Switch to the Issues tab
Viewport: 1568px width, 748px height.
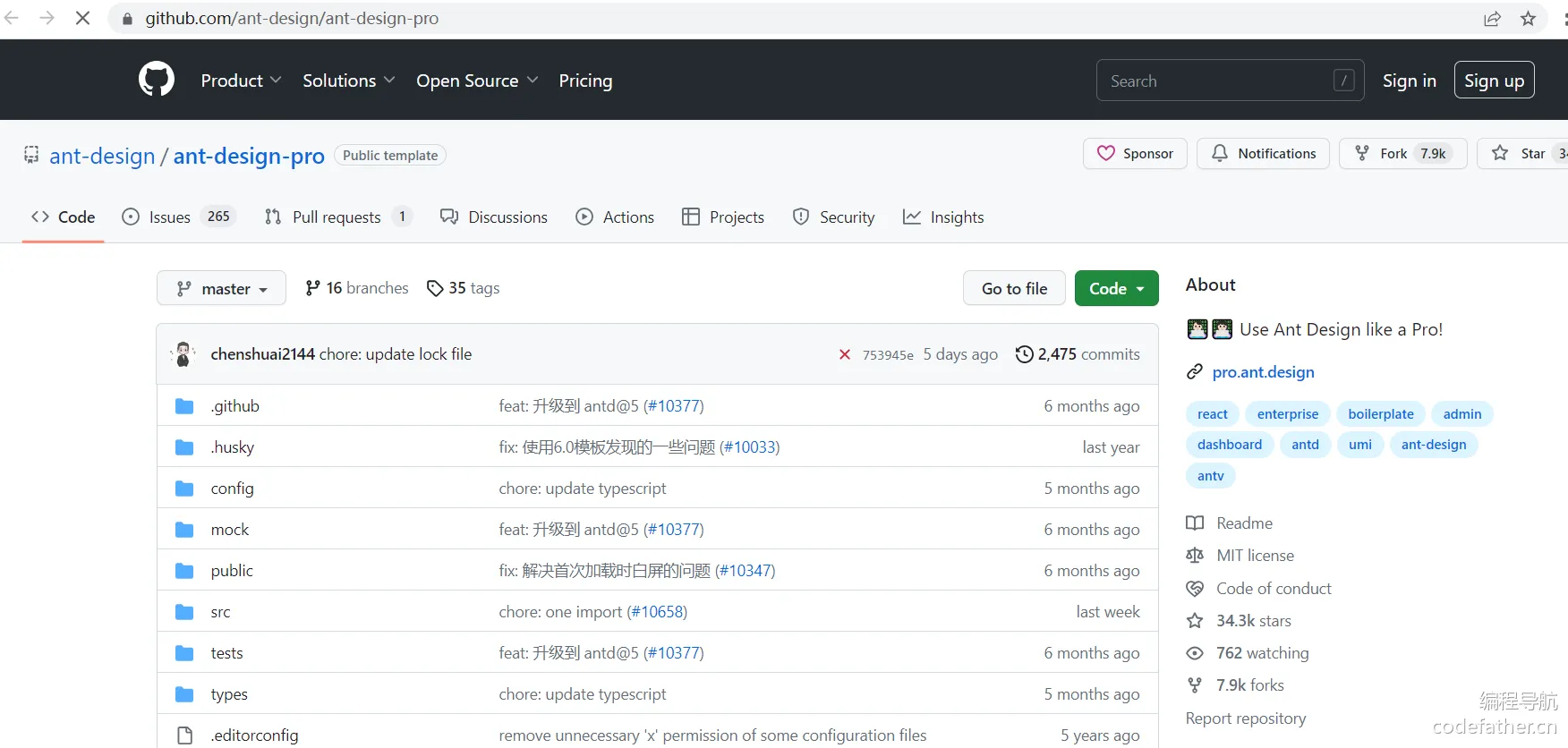177,217
